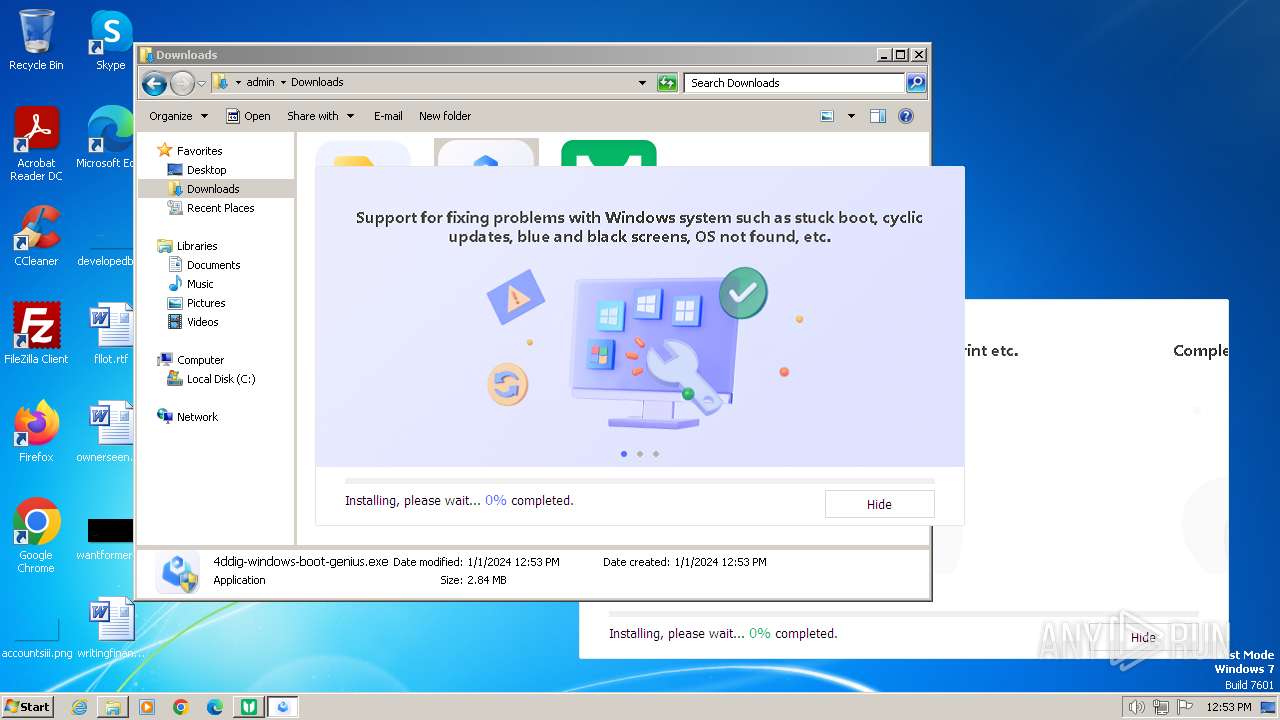This screenshot has width=1280, height=720.
Task: Expand the admin breadcrumb arrow
Action: [x=283, y=83]
